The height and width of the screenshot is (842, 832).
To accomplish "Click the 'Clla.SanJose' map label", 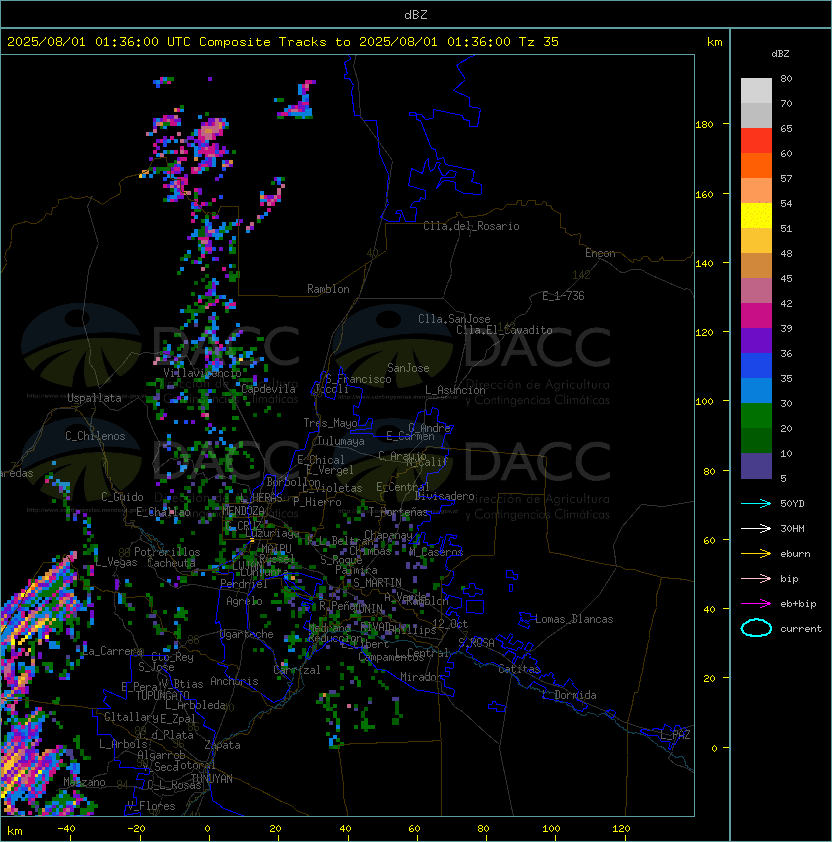I will tap(454, 319).
